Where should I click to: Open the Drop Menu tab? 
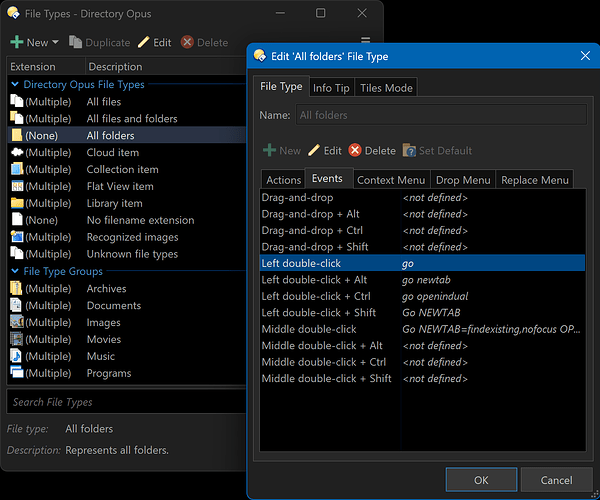click(x=463, y=180)
